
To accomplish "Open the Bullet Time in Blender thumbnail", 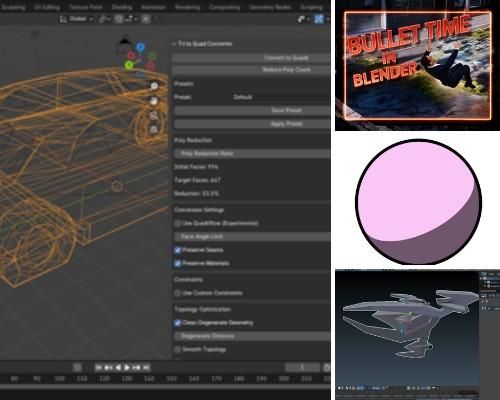I will tap(417, 65).
